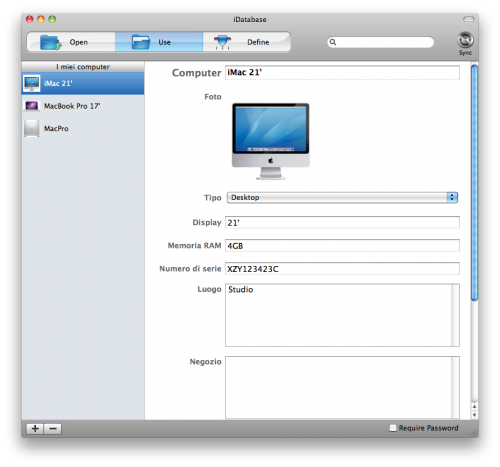The height and width of the screenshot is (467, 500).
Task: Select the MacPro record icon
Action: point(32,128)
